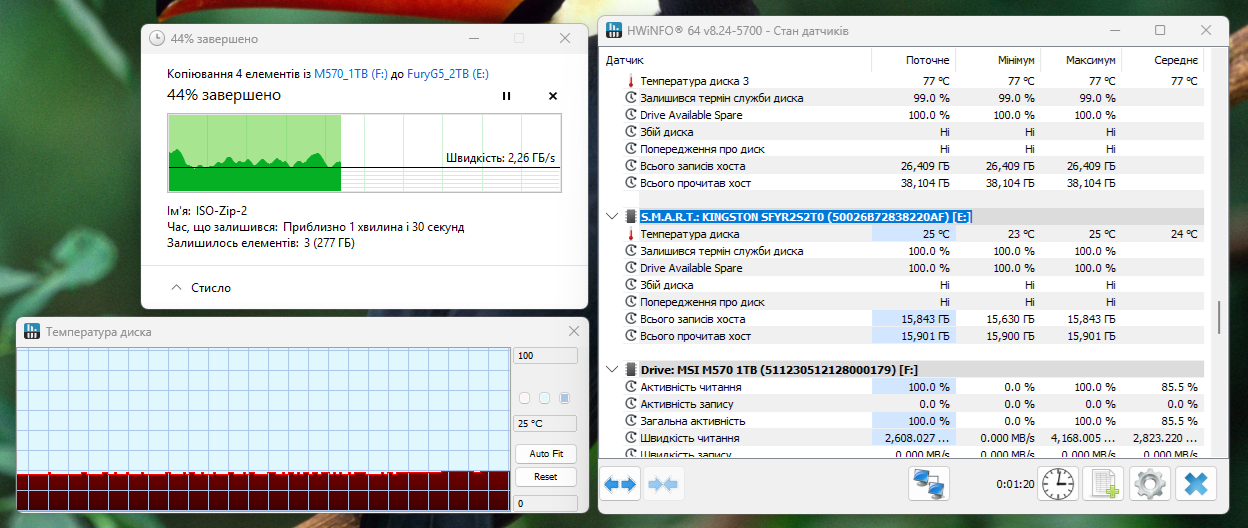Click thermometer icon of Kingston Температура диска row
Viewport: 1248px width, 528px height.
coord(630,234)
